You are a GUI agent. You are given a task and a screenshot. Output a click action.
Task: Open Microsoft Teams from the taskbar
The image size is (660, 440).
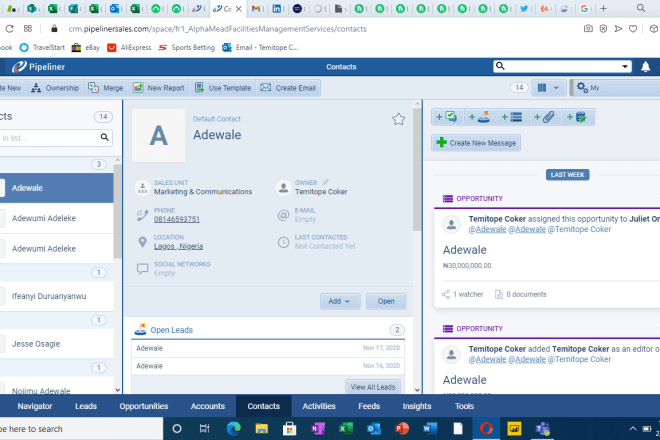click(542, 429)
